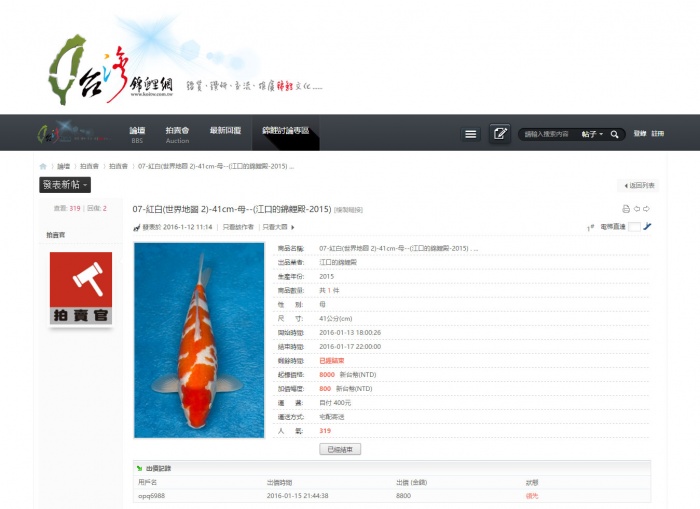The image size is (700, 509).
Task: Click the 已經結束 button below details
Action: (340, 450)
